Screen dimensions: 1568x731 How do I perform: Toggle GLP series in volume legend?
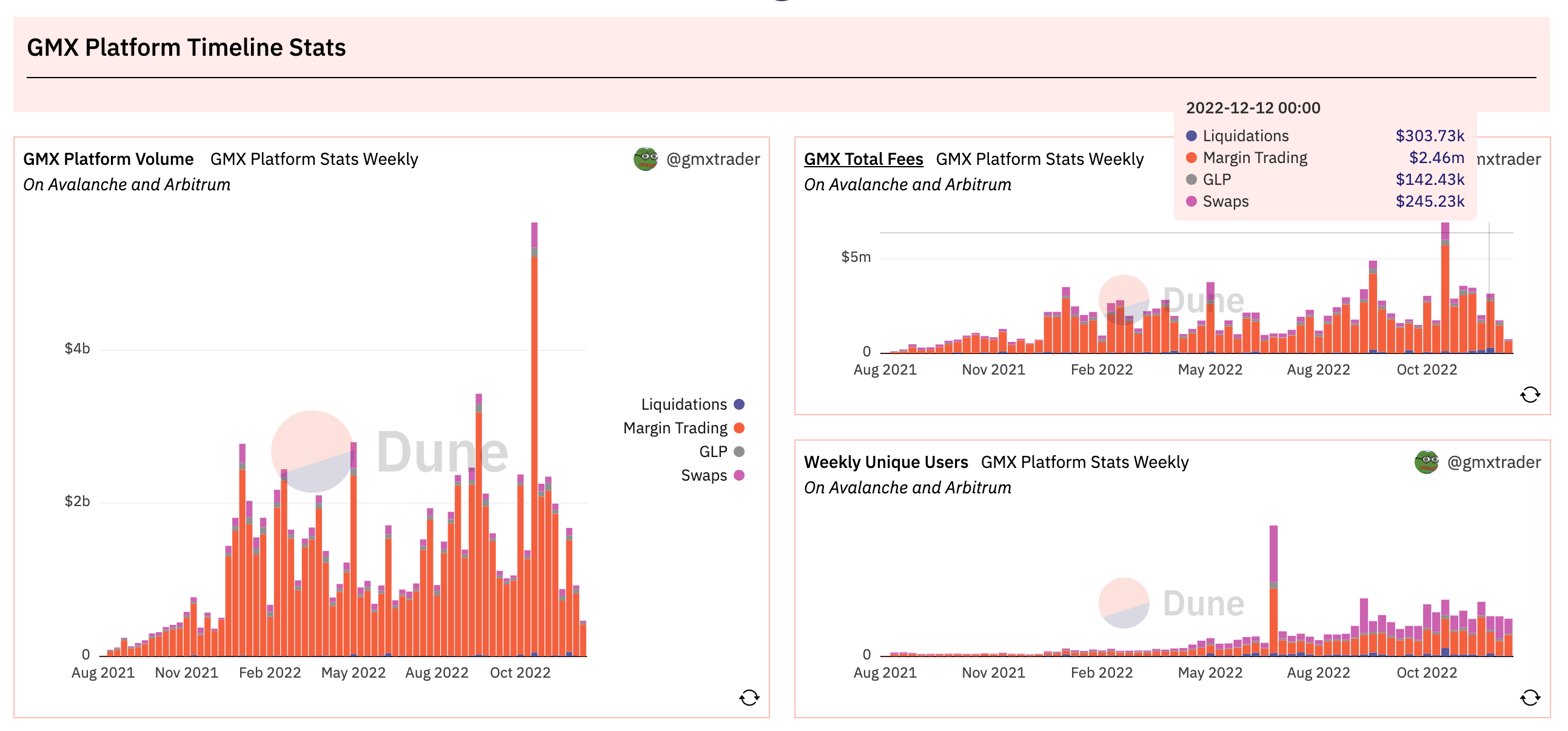[x=722, y=452]
